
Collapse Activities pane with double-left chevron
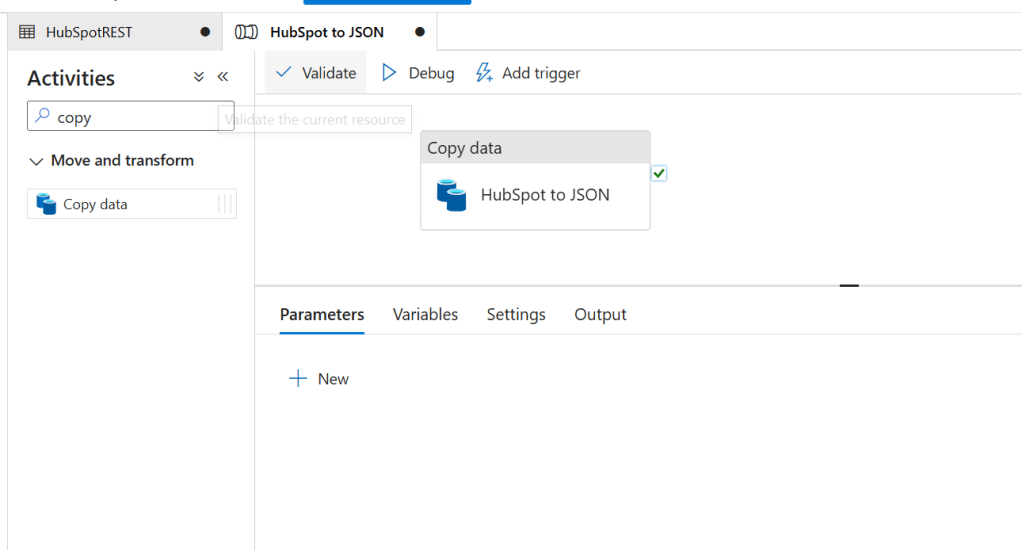tap(223, 77)
